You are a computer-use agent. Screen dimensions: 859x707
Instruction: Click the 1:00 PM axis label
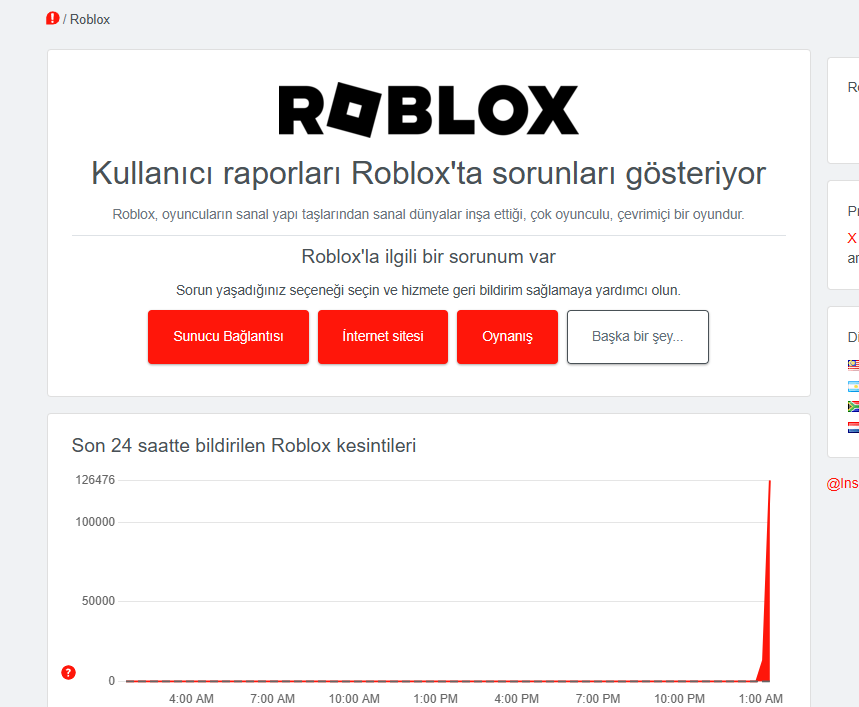click(436, 699)
